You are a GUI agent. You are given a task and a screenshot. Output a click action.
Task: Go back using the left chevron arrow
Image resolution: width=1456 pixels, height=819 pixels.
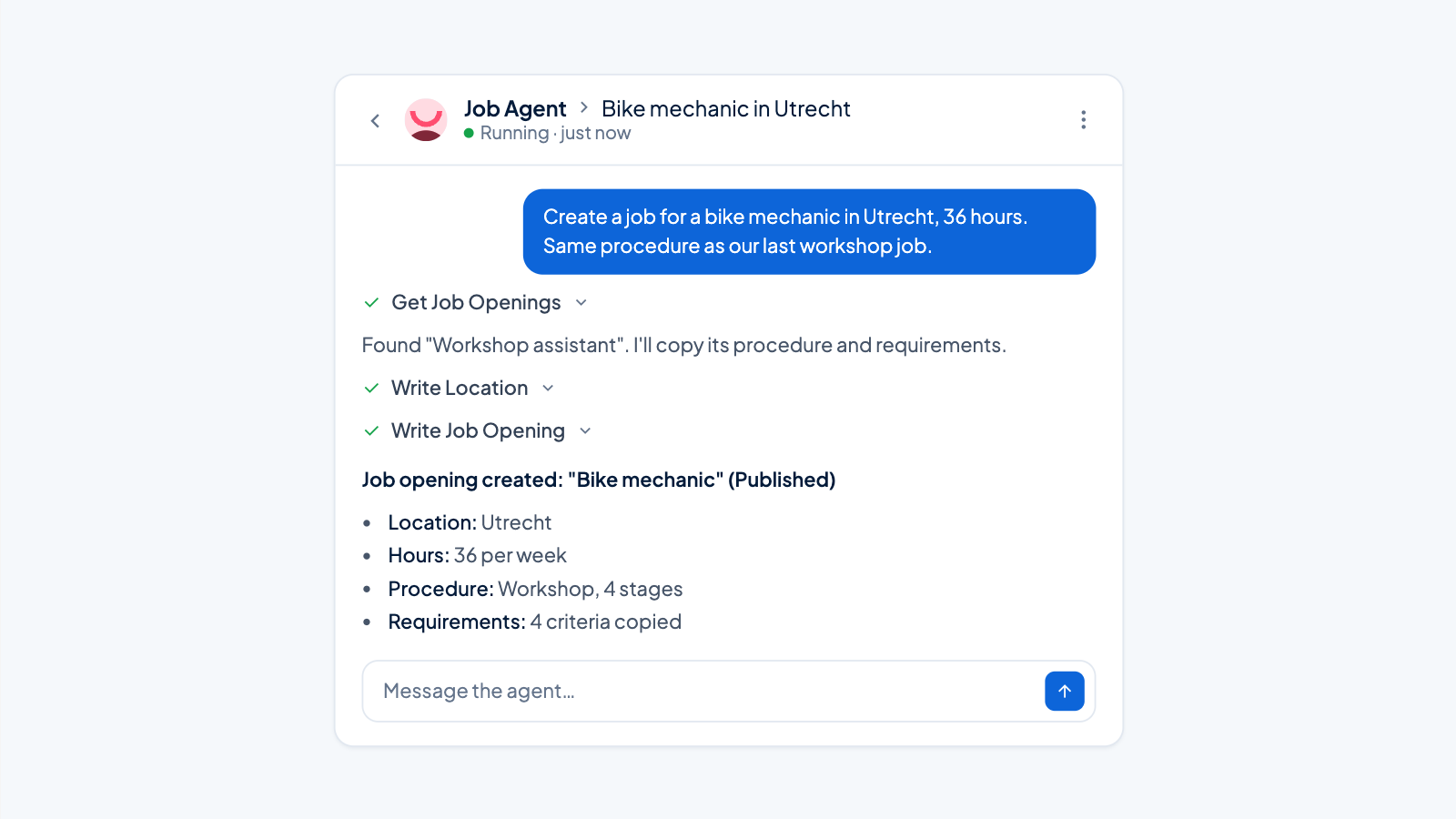click(x=375, y=120)
